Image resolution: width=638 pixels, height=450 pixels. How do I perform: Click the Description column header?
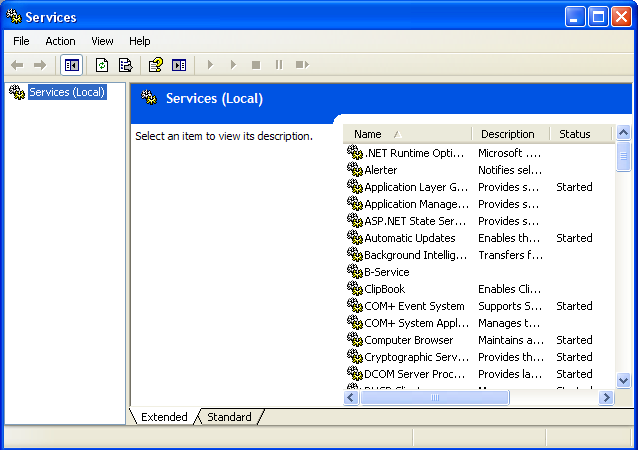click(508, 134)
